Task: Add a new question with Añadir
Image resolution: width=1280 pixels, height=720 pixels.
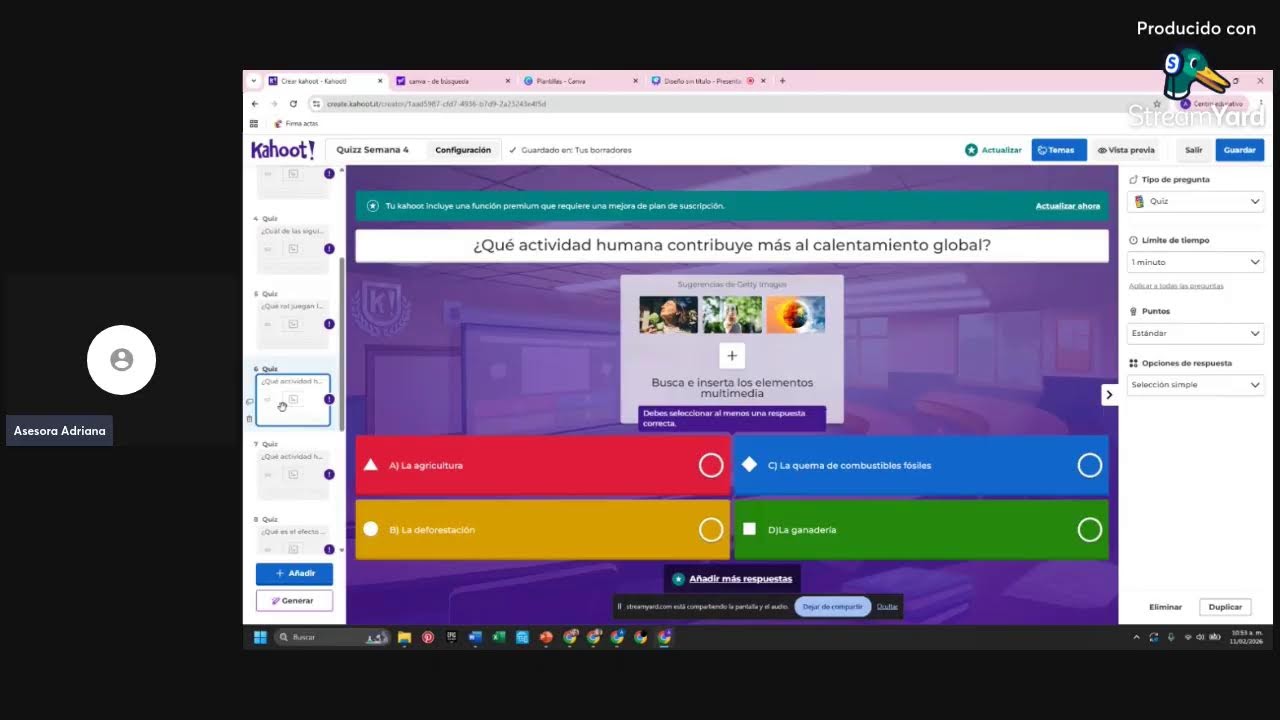Action: click(294, 574)
